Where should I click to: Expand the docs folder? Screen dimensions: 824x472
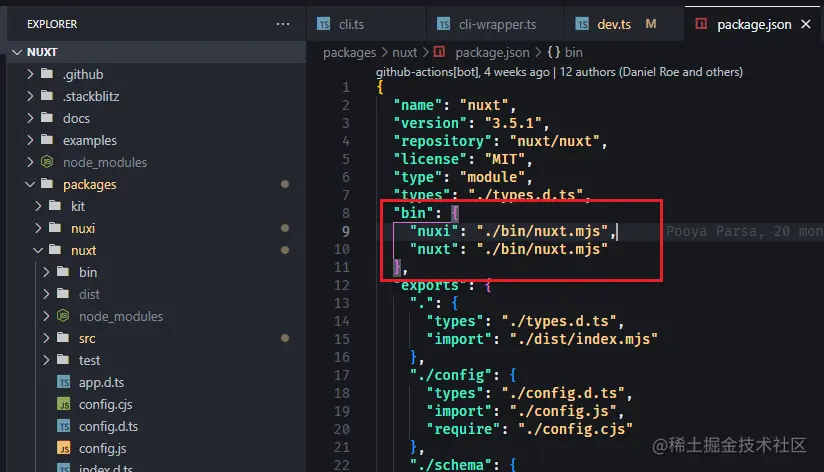[30, 118]
